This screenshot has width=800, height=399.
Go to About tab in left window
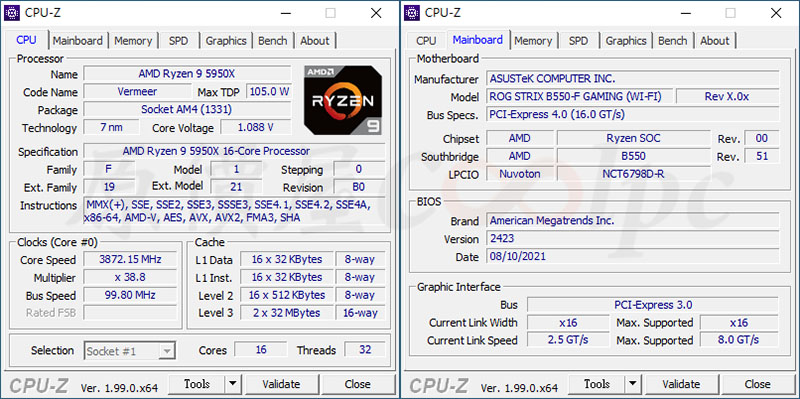pos(315,40)
